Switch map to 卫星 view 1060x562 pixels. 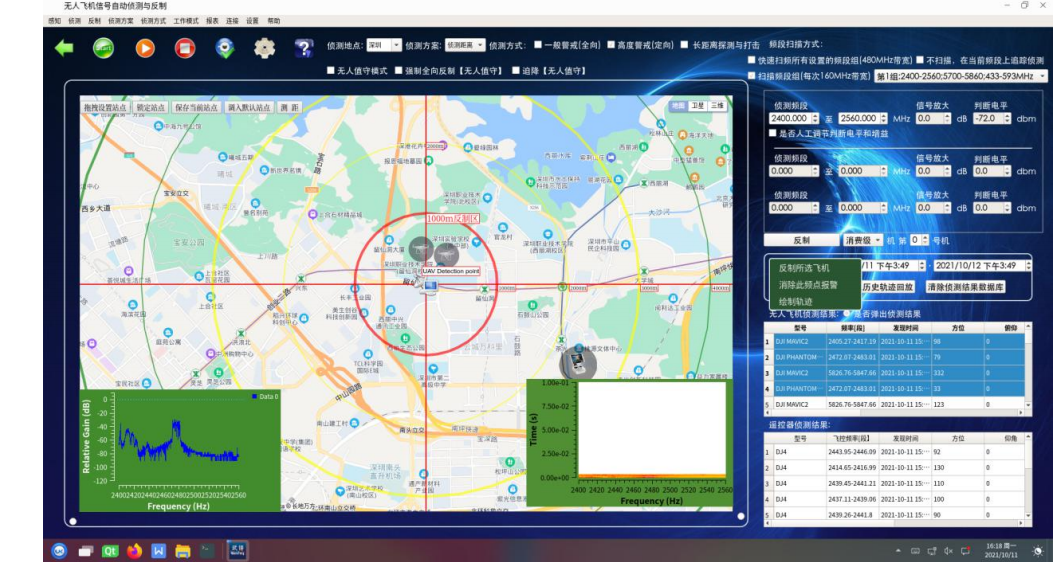pos(698,106)
